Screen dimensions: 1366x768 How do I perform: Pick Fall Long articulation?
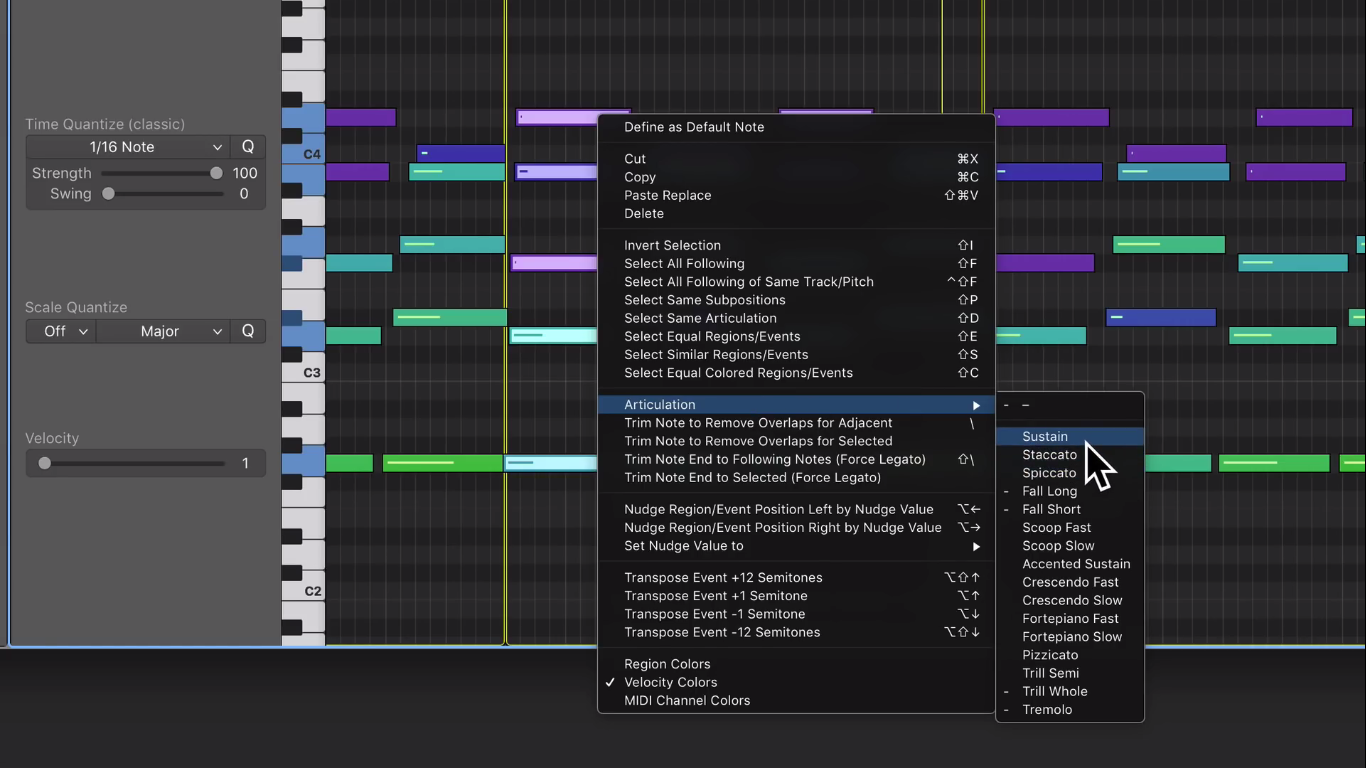point(1070,491)
